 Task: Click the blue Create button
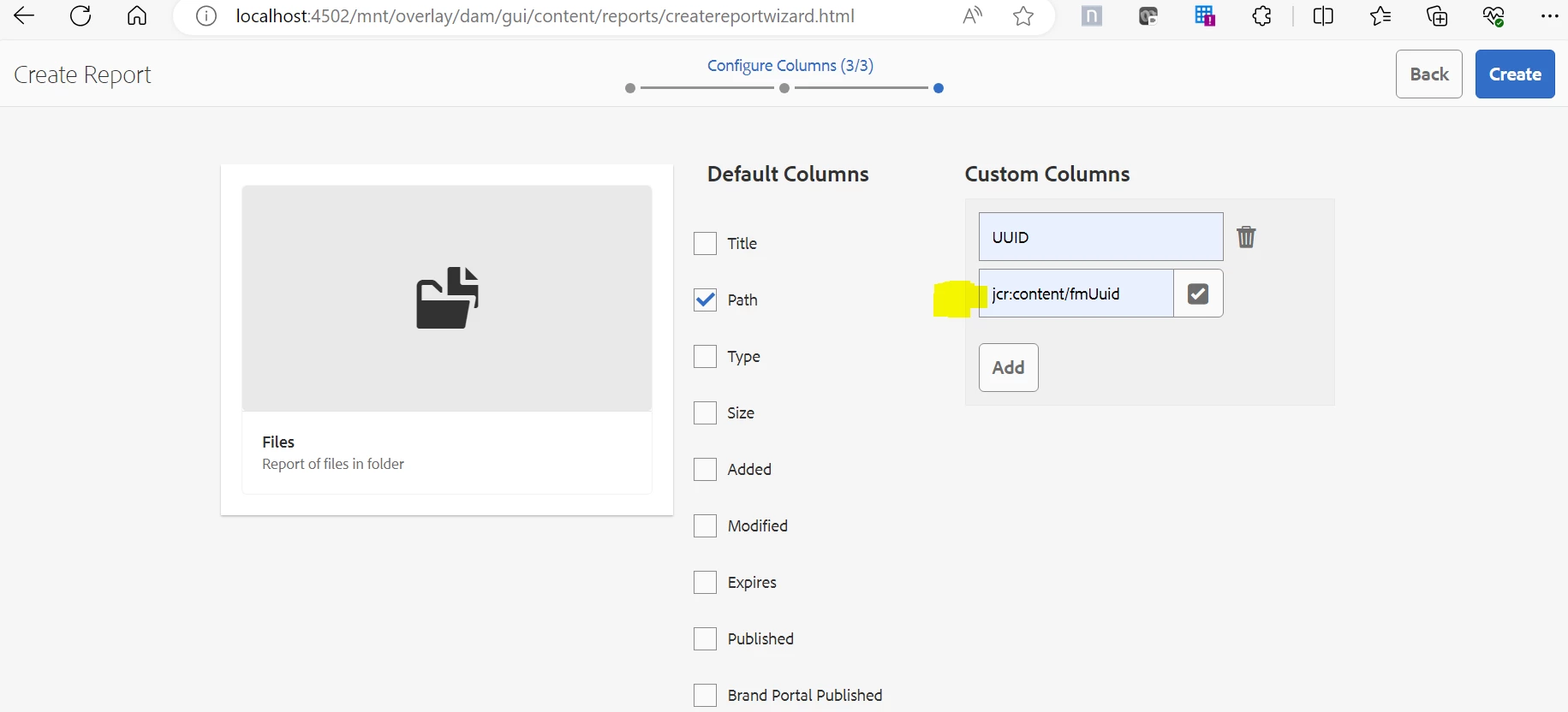(1514, 74)
